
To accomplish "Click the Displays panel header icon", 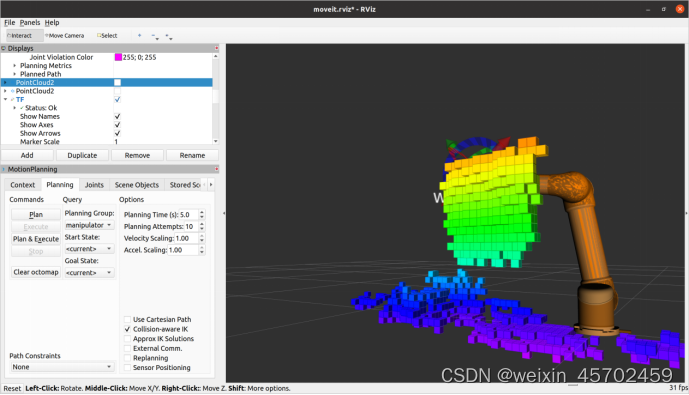I will coord(4,48).
